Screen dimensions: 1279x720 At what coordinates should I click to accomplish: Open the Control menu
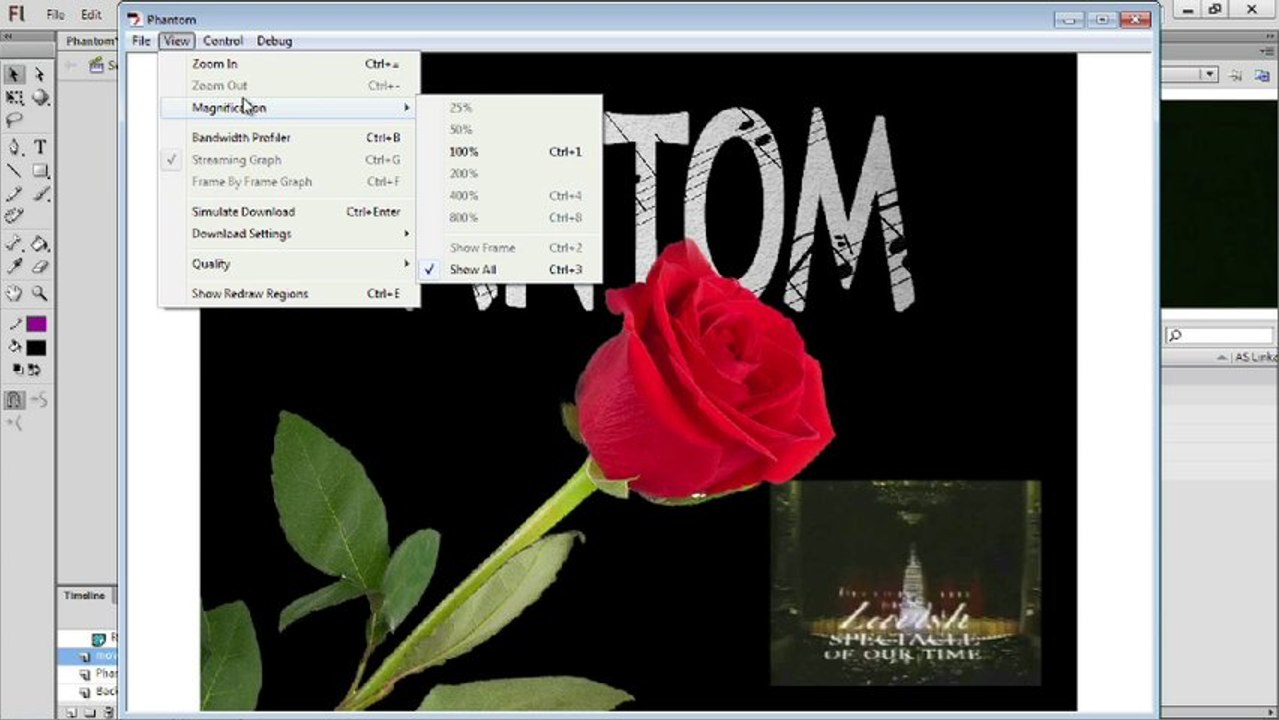(223, 41)
